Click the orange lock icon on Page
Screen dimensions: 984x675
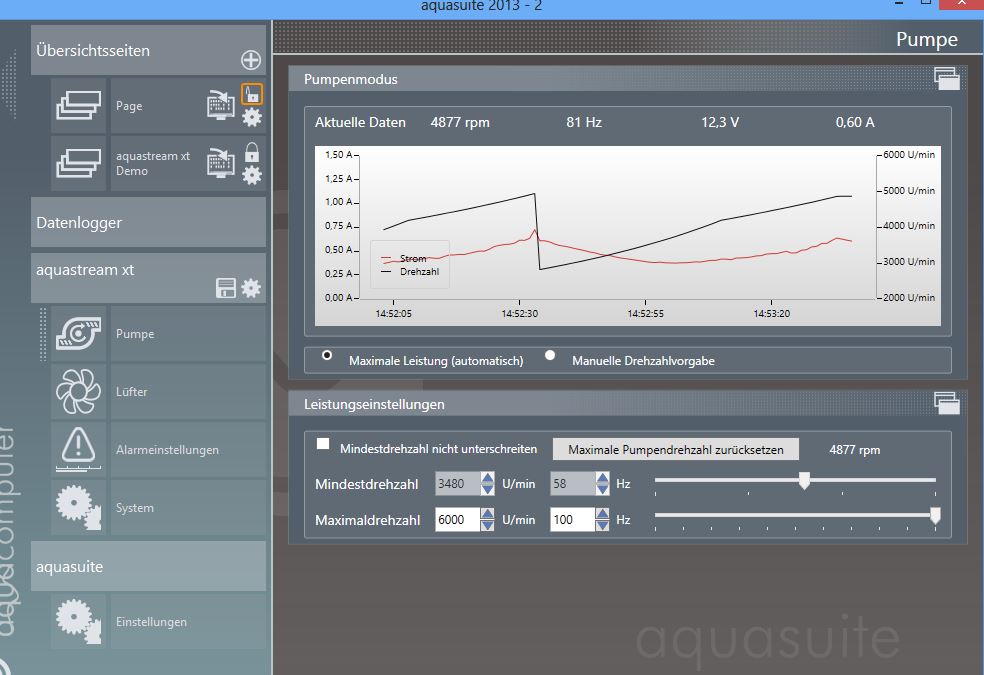coord(252,94)
